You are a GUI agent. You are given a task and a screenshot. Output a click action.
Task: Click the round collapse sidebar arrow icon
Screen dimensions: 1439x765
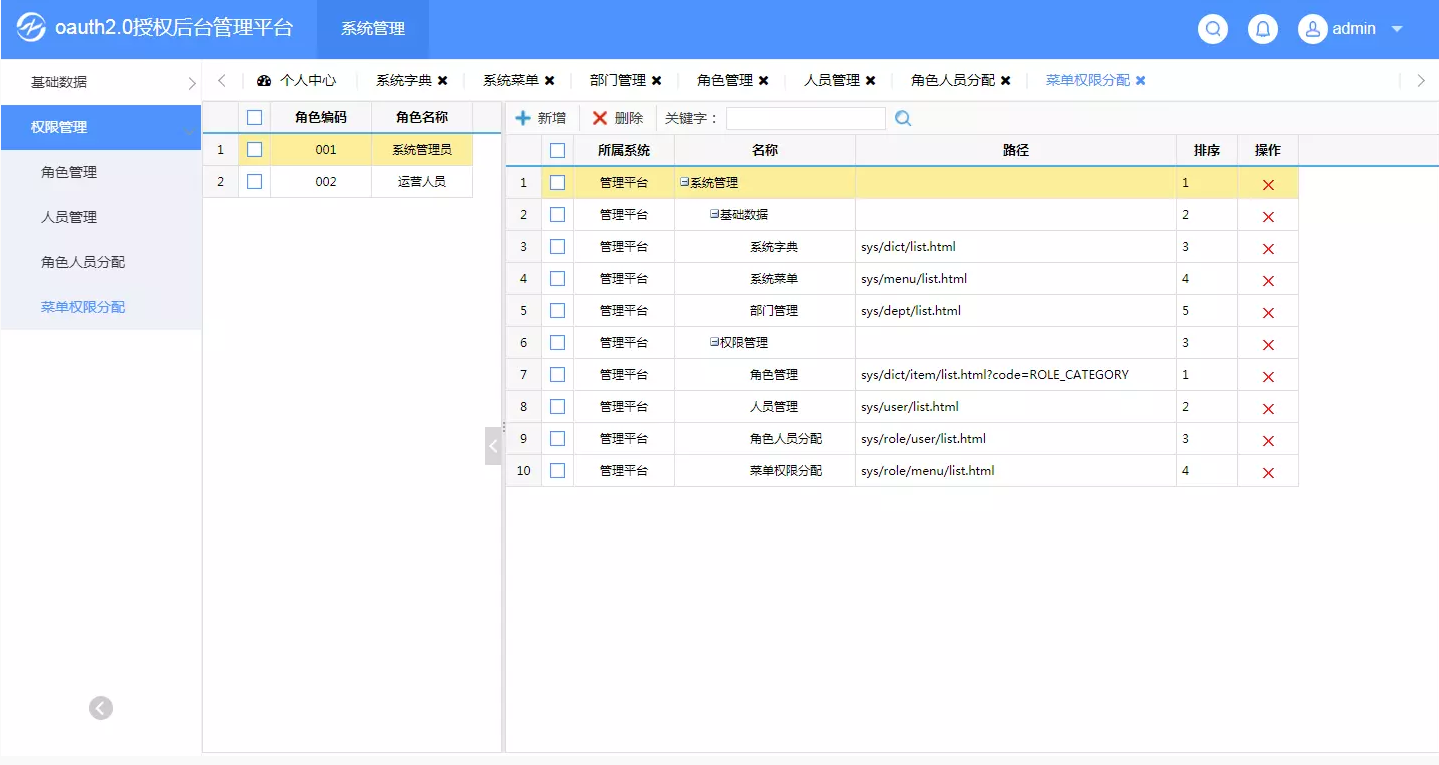[101, 708]
